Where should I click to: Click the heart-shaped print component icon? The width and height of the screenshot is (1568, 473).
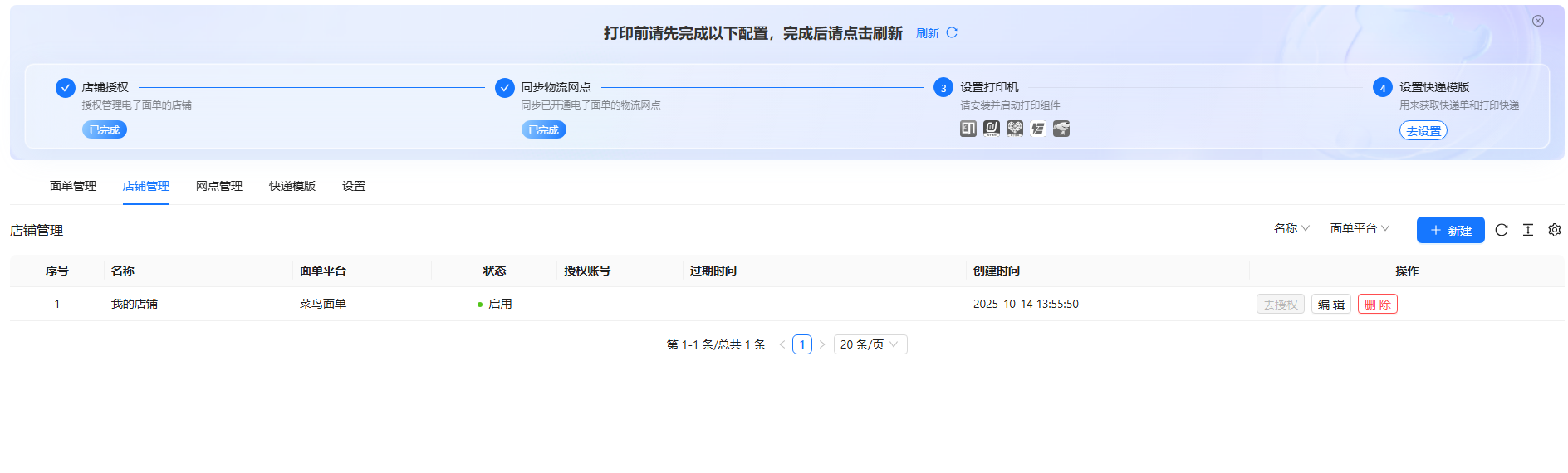[1014, 129]
